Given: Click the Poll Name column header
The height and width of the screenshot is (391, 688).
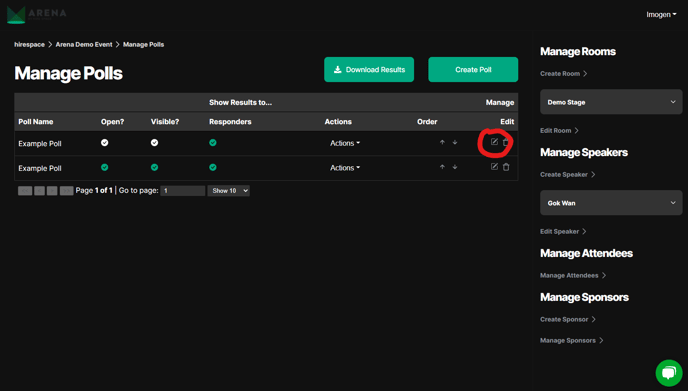Looking at the screenshot, I should coord(36,122).
